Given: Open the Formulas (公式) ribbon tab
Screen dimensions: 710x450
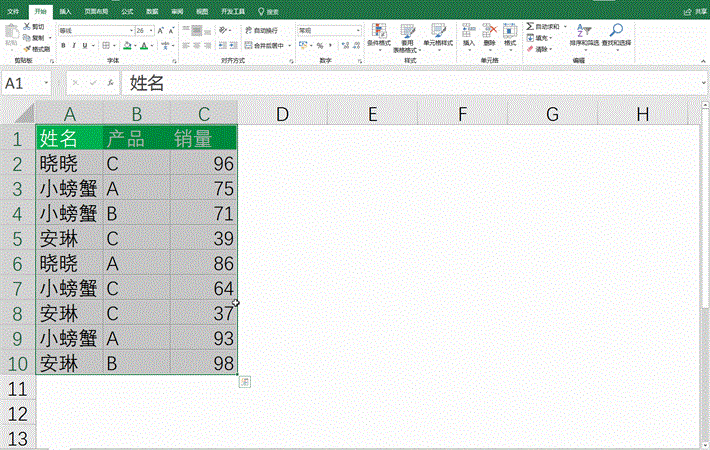Looking at the screenshot, I should [x=127, y=11].
